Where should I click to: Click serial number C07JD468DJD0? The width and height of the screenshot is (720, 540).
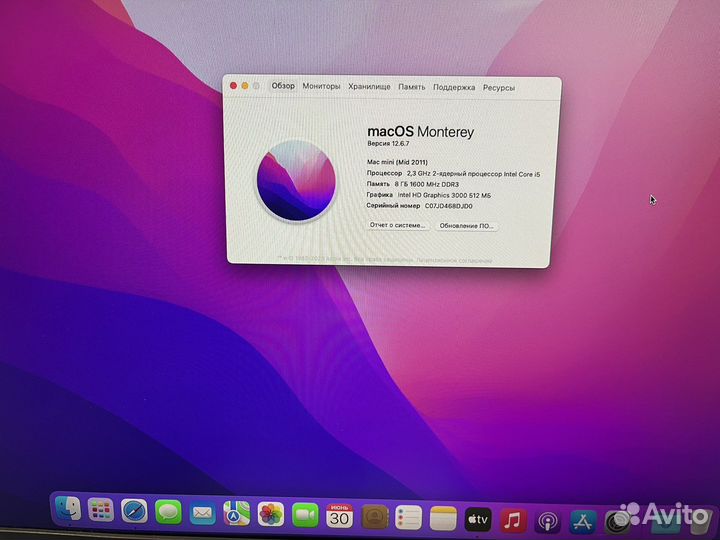click(x=449, y=206)
